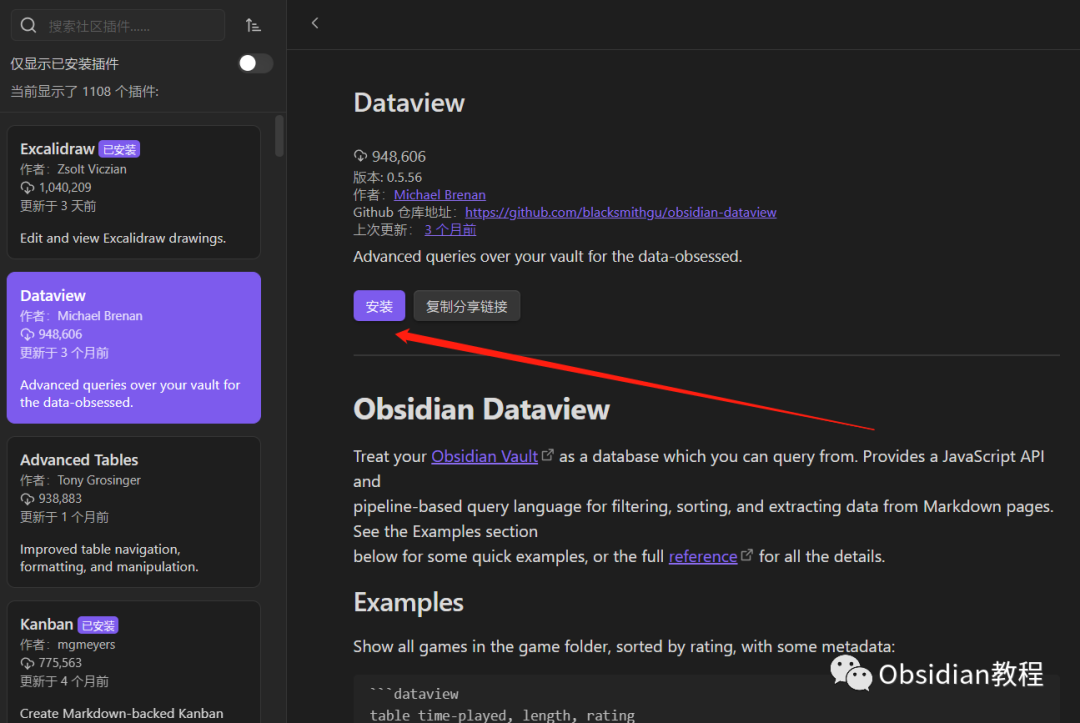The width and height of the screenshot is (1080, 723).
Task: Toggle show installed plugins only switch
Action: point(256,63)
